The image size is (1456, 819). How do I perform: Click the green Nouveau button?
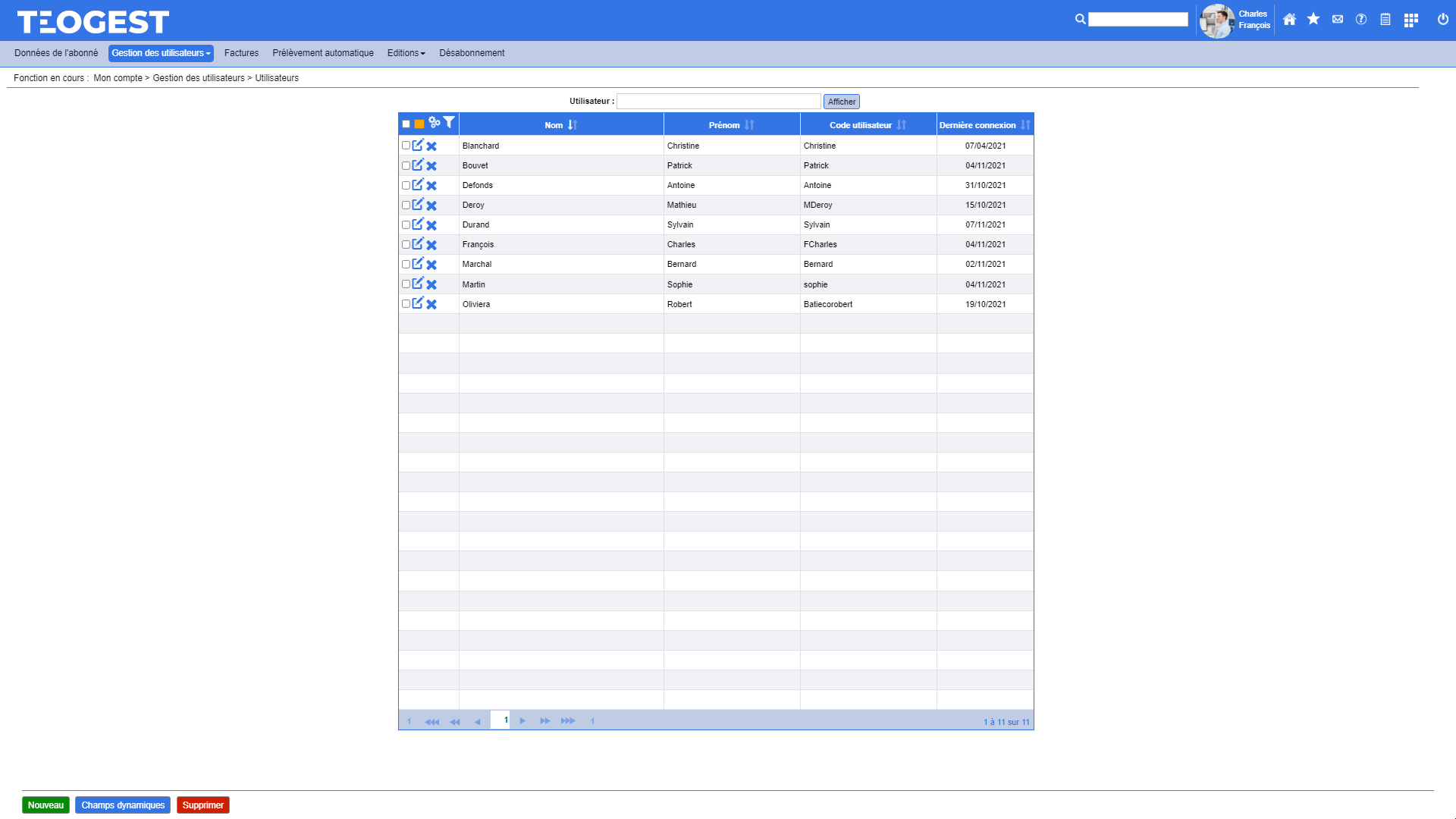[x=45, y=805]
